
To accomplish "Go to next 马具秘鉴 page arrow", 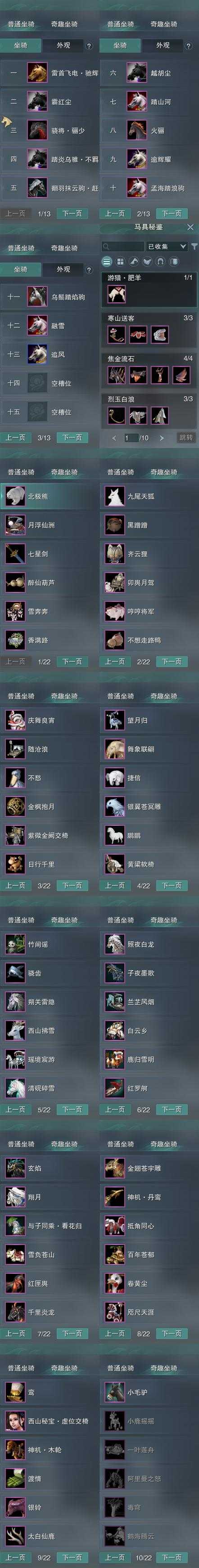I will 161,438.
